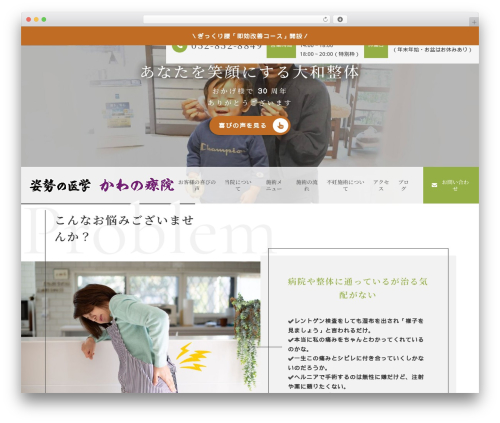Click the あなたを笑顔にする大和整体 hero headline
Screen dimensions: 500x423
click(x=250, y=72)
